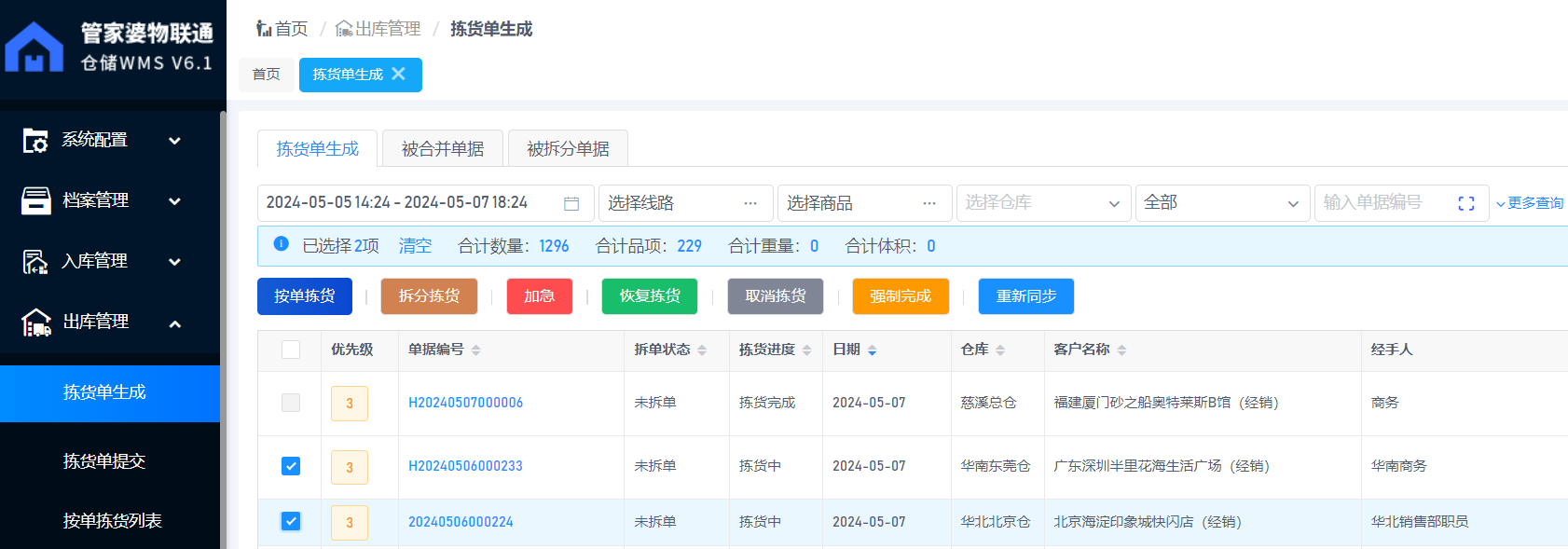Uncheck the row for 20240506000224

click(x=291, y=521)
